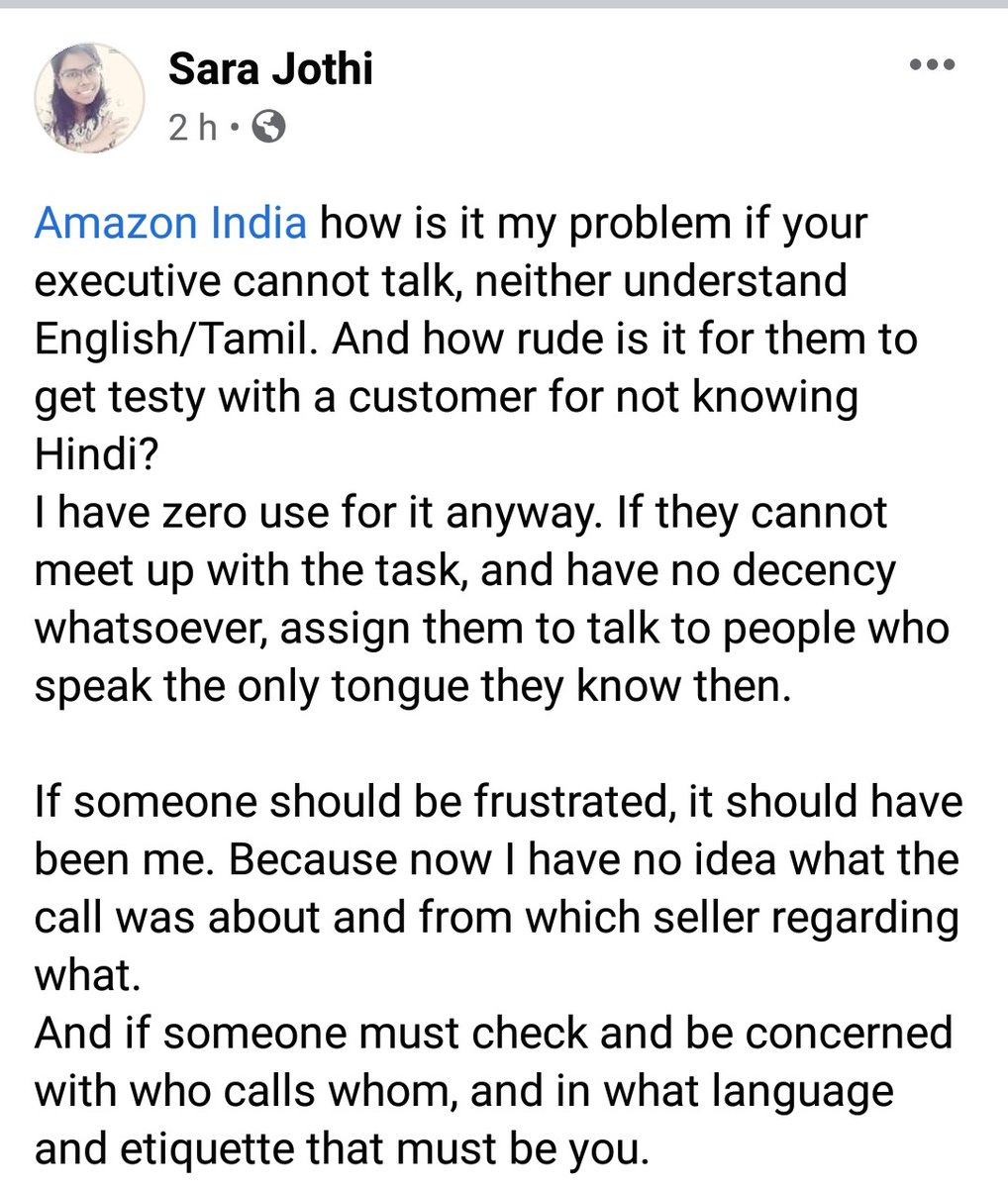Open the tagged Amazon India page
Screen dimensions: 1008x1188
pyautogui.click(x=170, y=224)
